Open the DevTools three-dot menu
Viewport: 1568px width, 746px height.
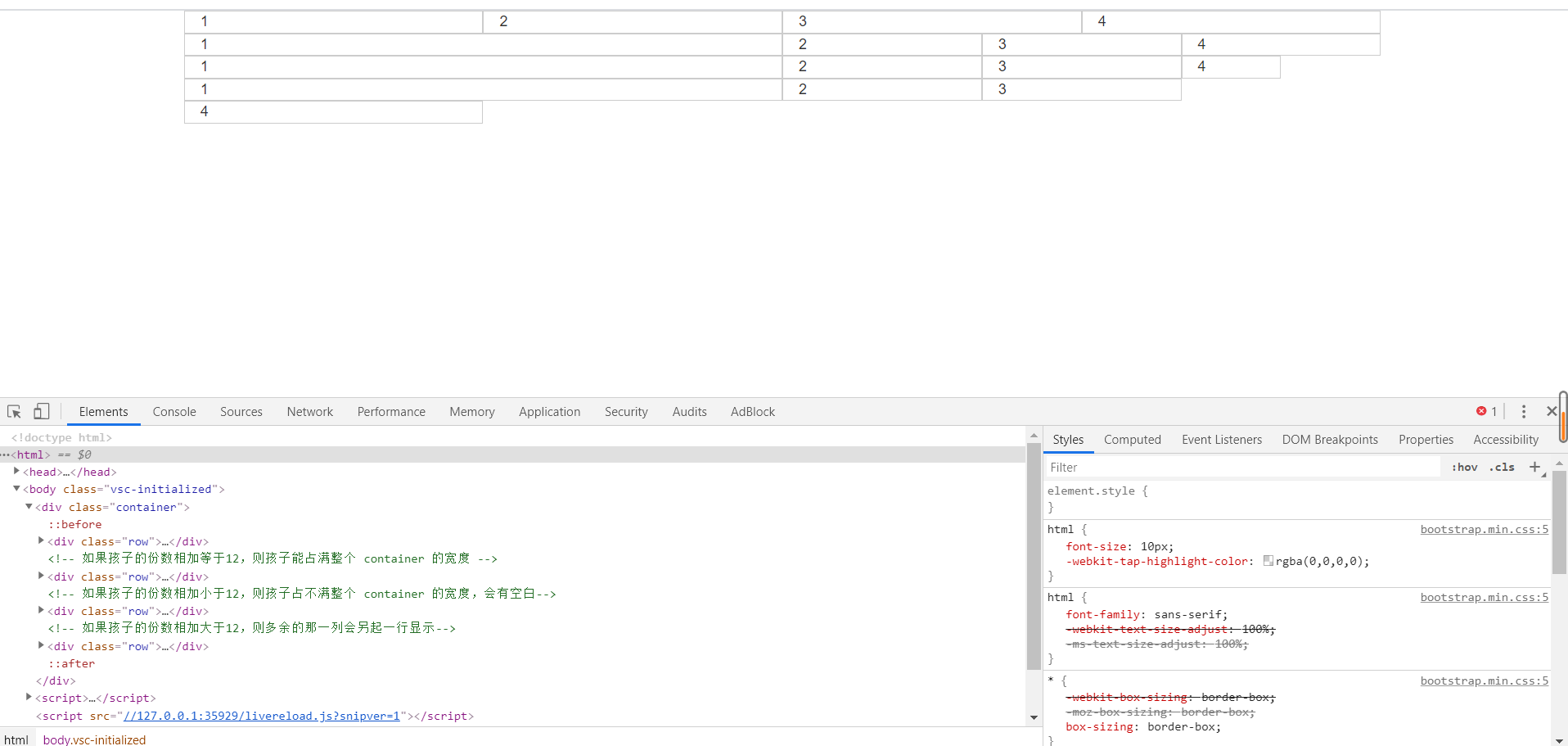[x=1523, y=411]
